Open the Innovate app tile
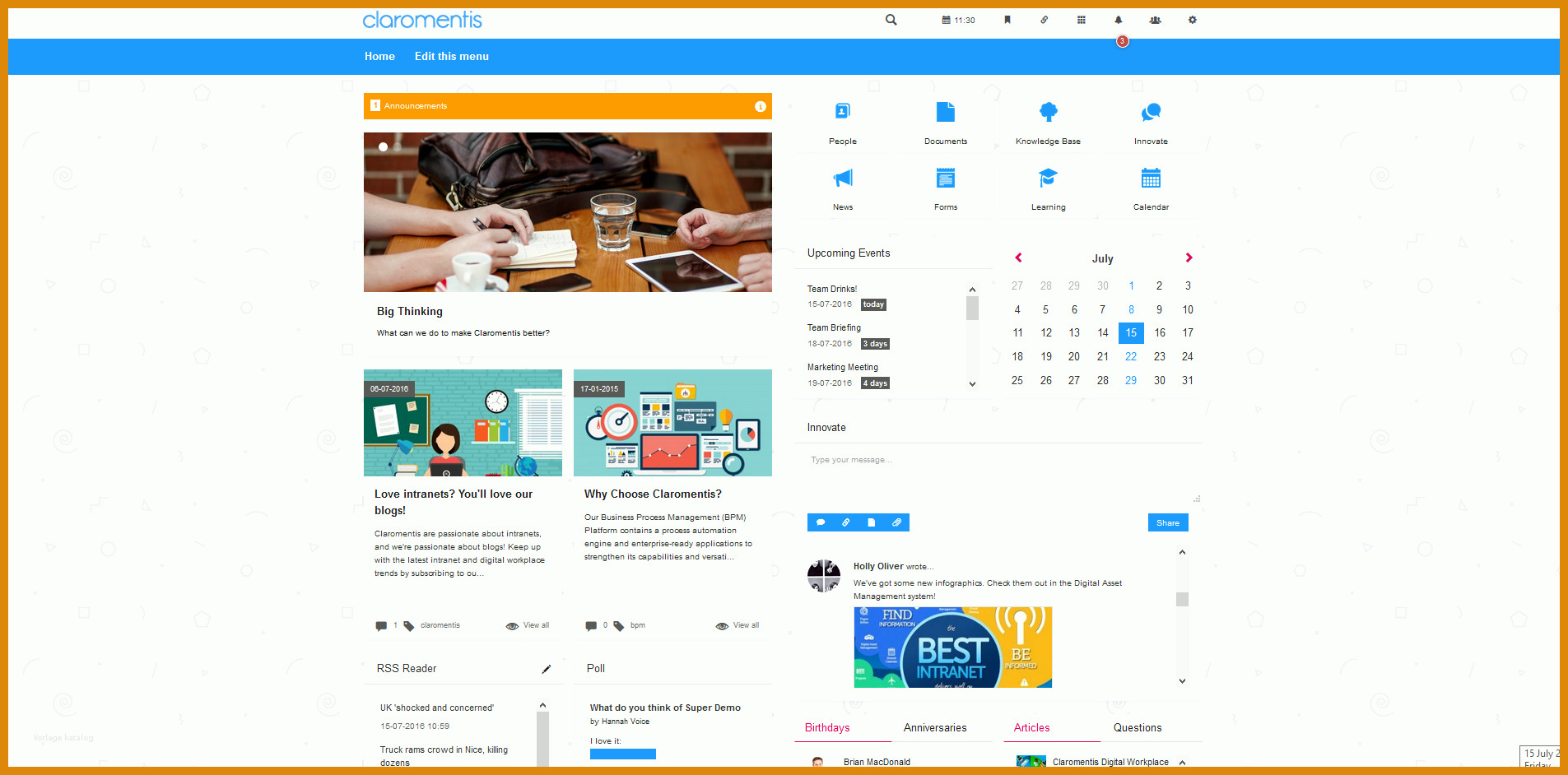The height and width of the screenshot is (775, 1568). click(x=1151, y=123)
